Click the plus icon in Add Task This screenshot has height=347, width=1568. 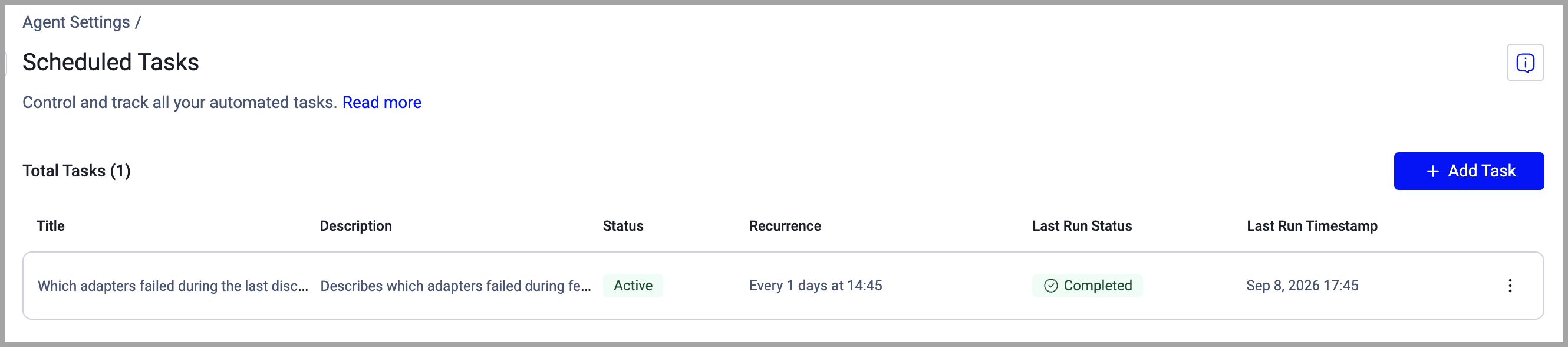[x=1433, y=171]
